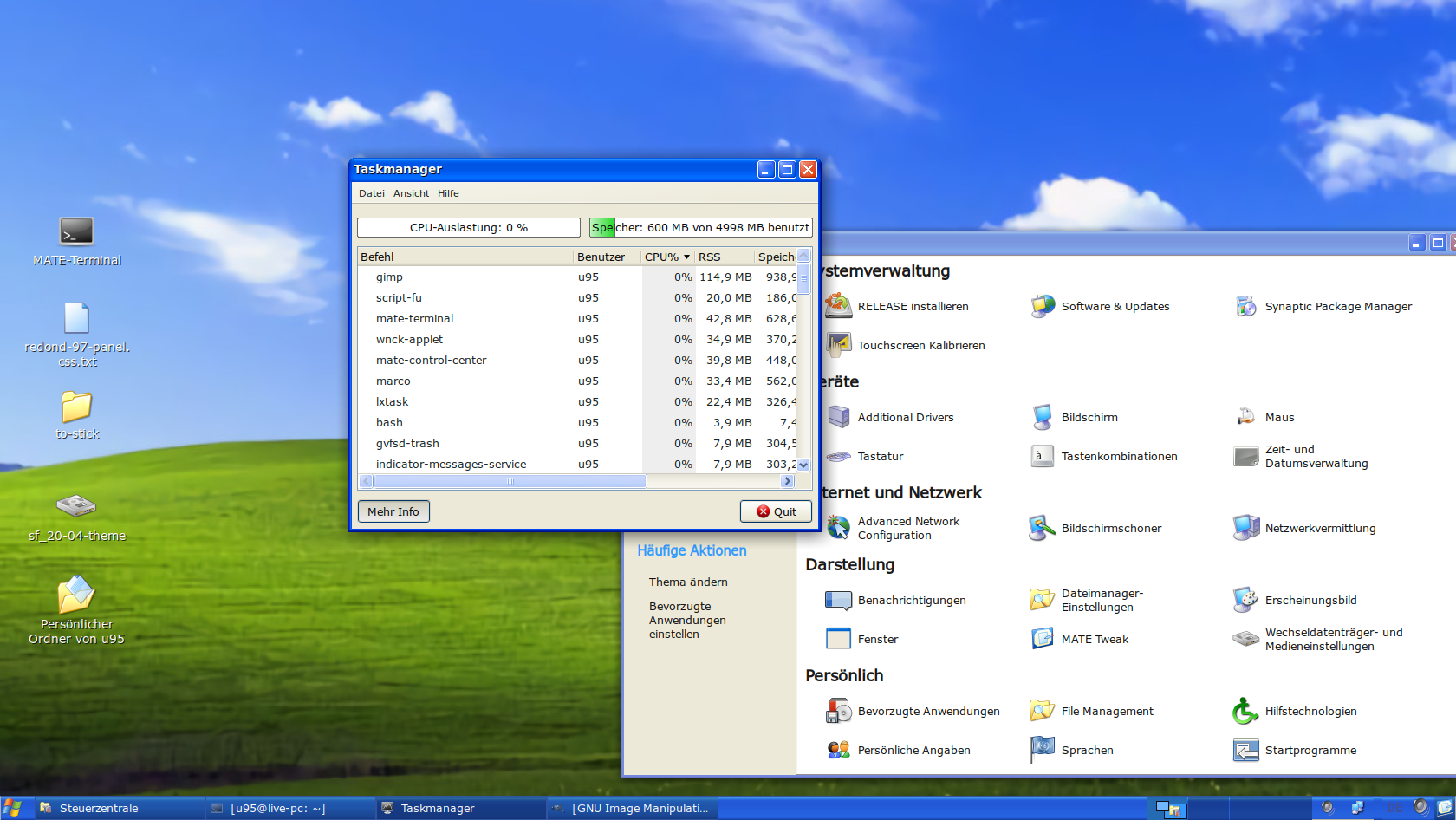The image size is (1456, 820).
Task: Open Bildschirm display settings icon
Action: click(x=1043, y=417)
